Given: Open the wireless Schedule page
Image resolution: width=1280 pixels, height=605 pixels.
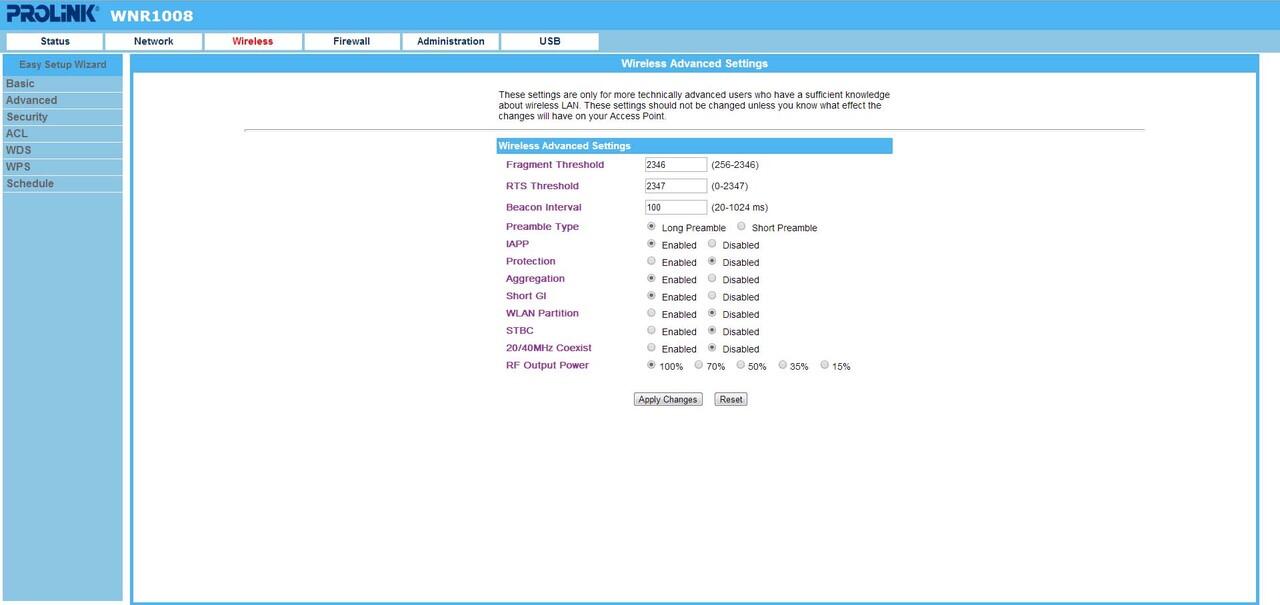Looking at the screenshot, I should [30, 184].
